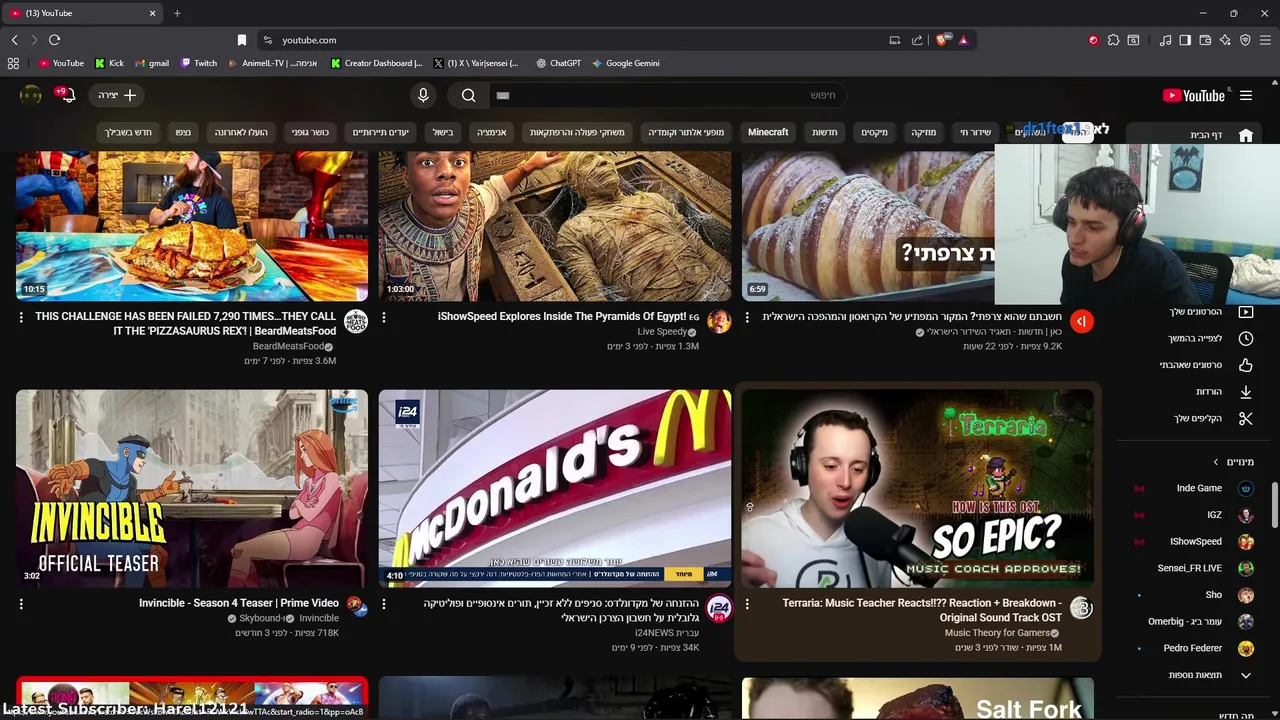Toggle bookmark for this page
This screenshot has width=1280, height=720.
pyautogui.click(x=241, y=40)
